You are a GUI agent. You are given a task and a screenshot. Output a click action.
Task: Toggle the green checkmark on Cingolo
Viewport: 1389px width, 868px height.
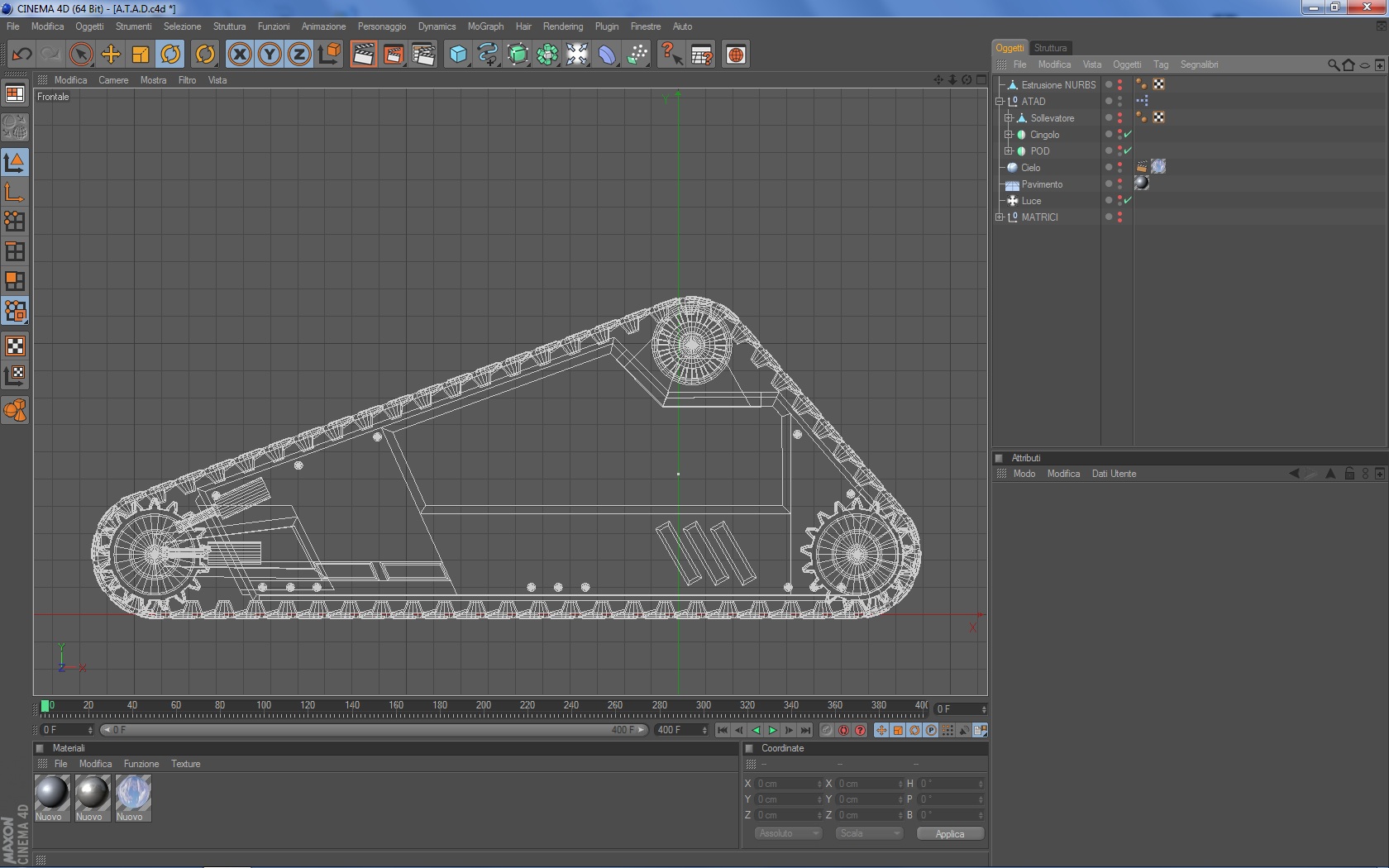coord(1128,134)
